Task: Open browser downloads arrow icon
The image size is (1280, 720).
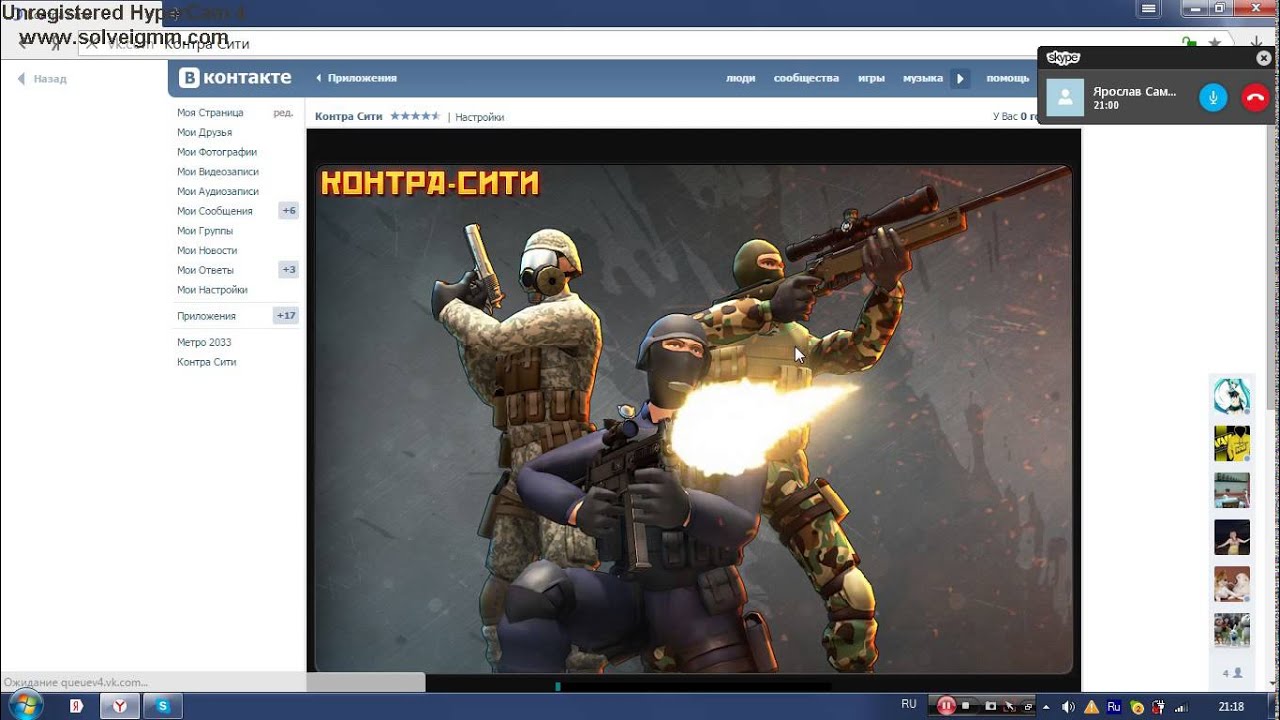Action: click(x=1256, y=43)
